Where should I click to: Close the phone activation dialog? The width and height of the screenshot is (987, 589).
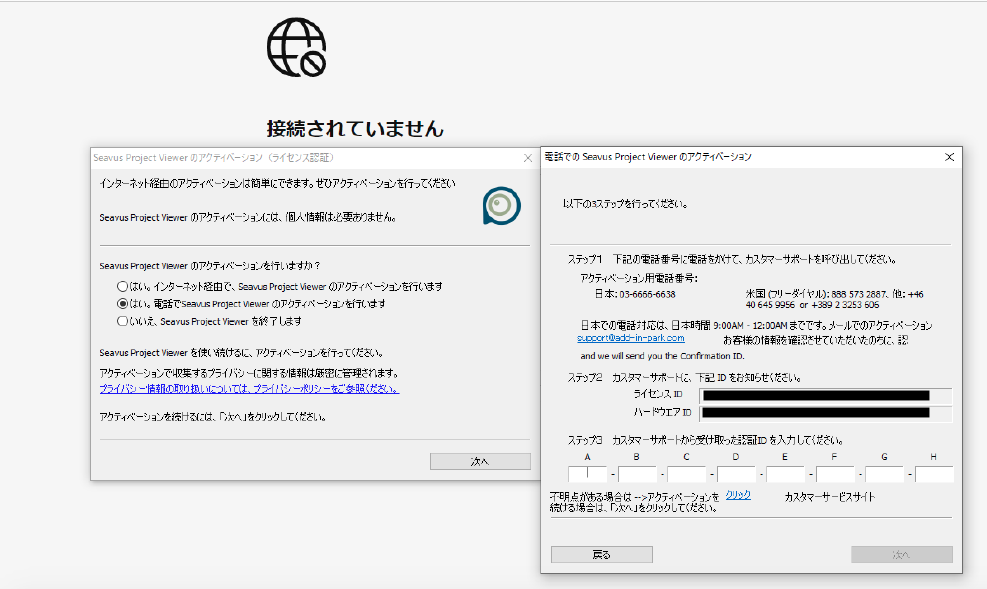coord(949,157)
